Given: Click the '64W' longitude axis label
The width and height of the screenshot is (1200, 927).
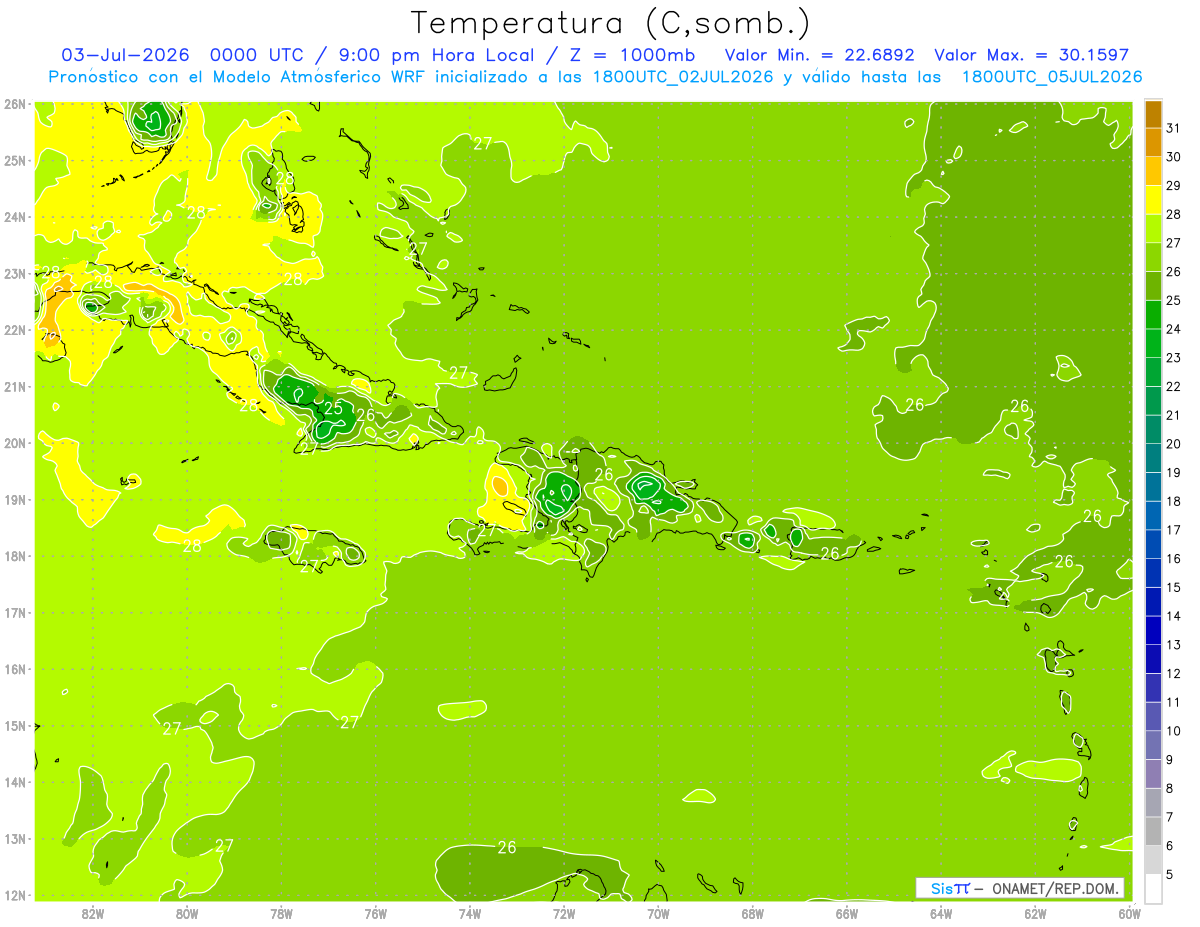Looking at the screenshot, I should [941, 913].
